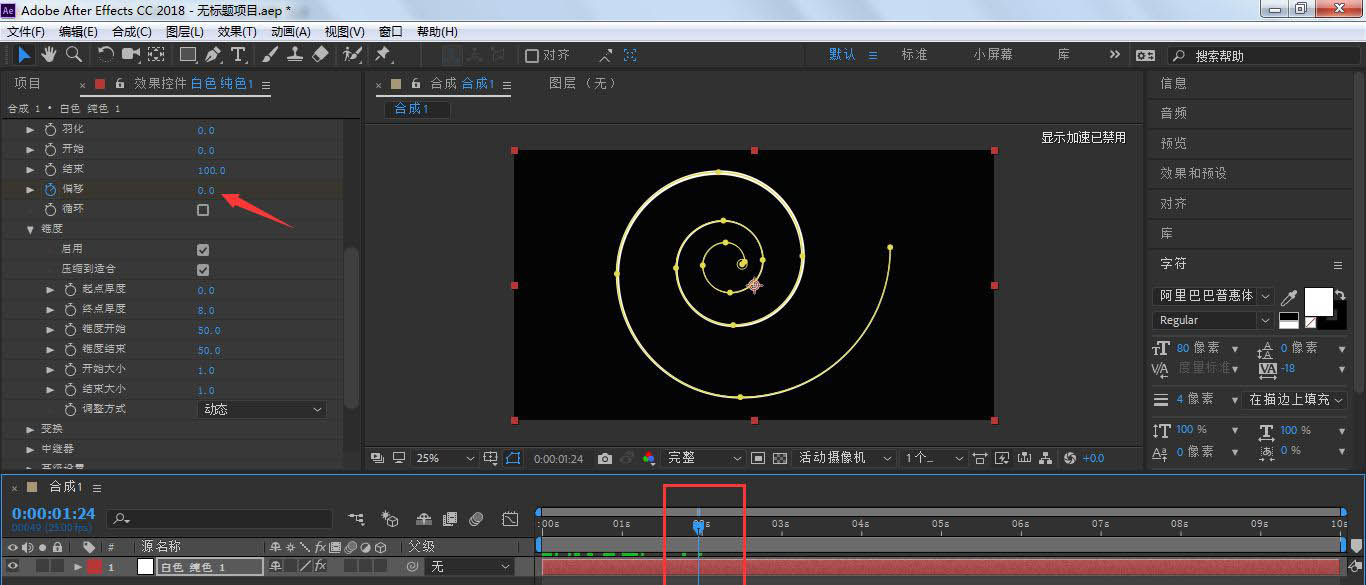Select the Eraser tool
Image resolution: width=1366 pixels, height=585 pixels.
[320, 55]
